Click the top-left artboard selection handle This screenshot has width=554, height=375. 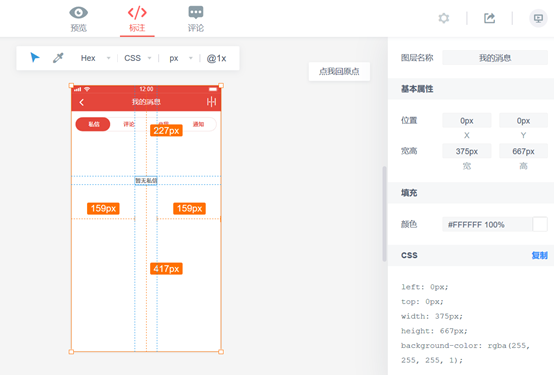[71, 85]
